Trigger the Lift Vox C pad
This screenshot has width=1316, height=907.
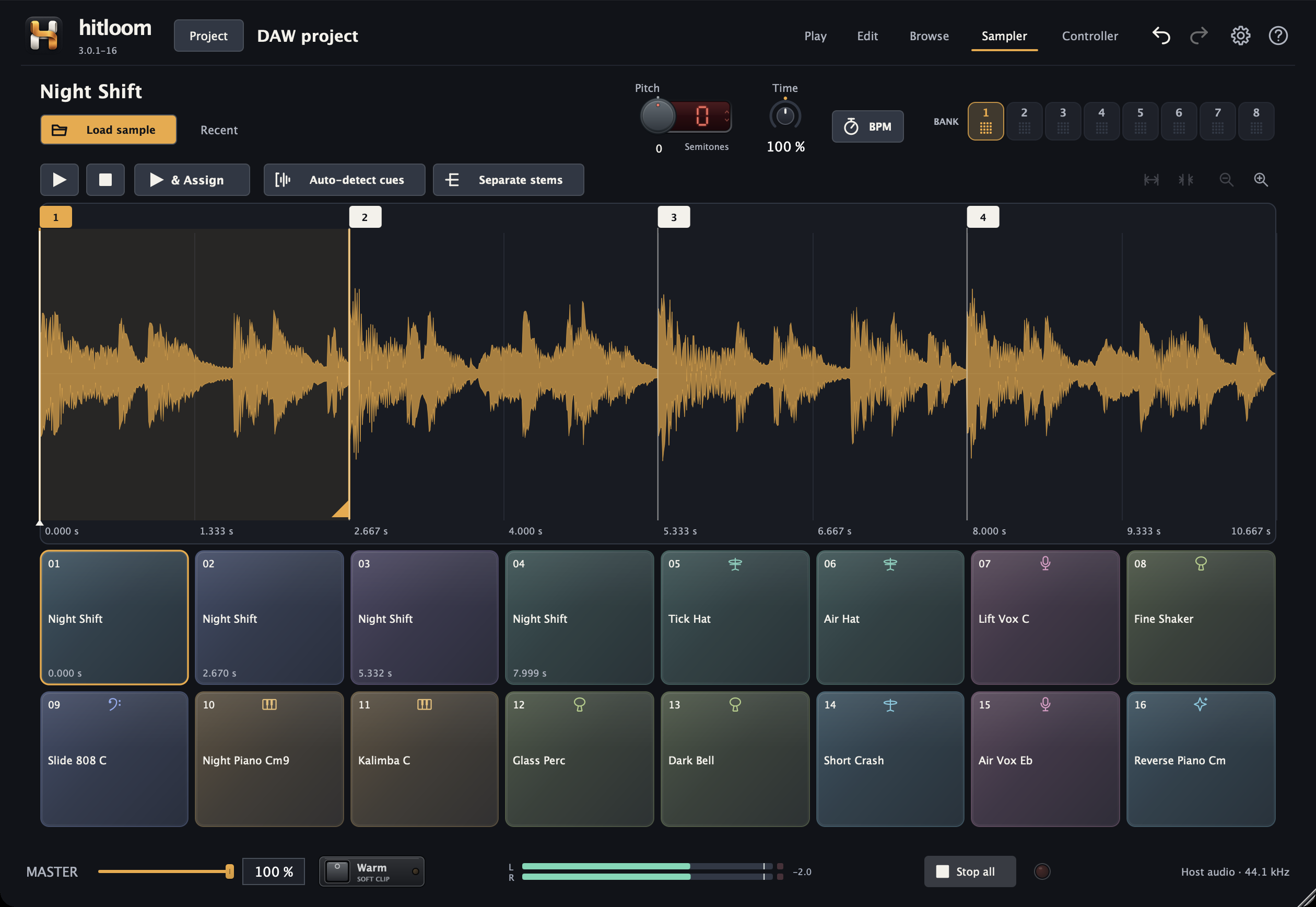1045,617
